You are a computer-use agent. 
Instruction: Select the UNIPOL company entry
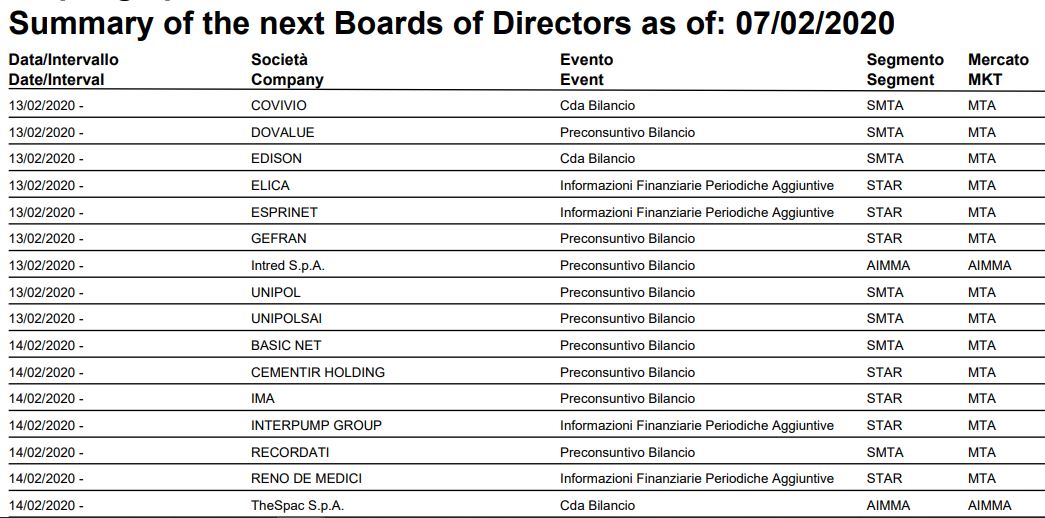pos(276,292)
